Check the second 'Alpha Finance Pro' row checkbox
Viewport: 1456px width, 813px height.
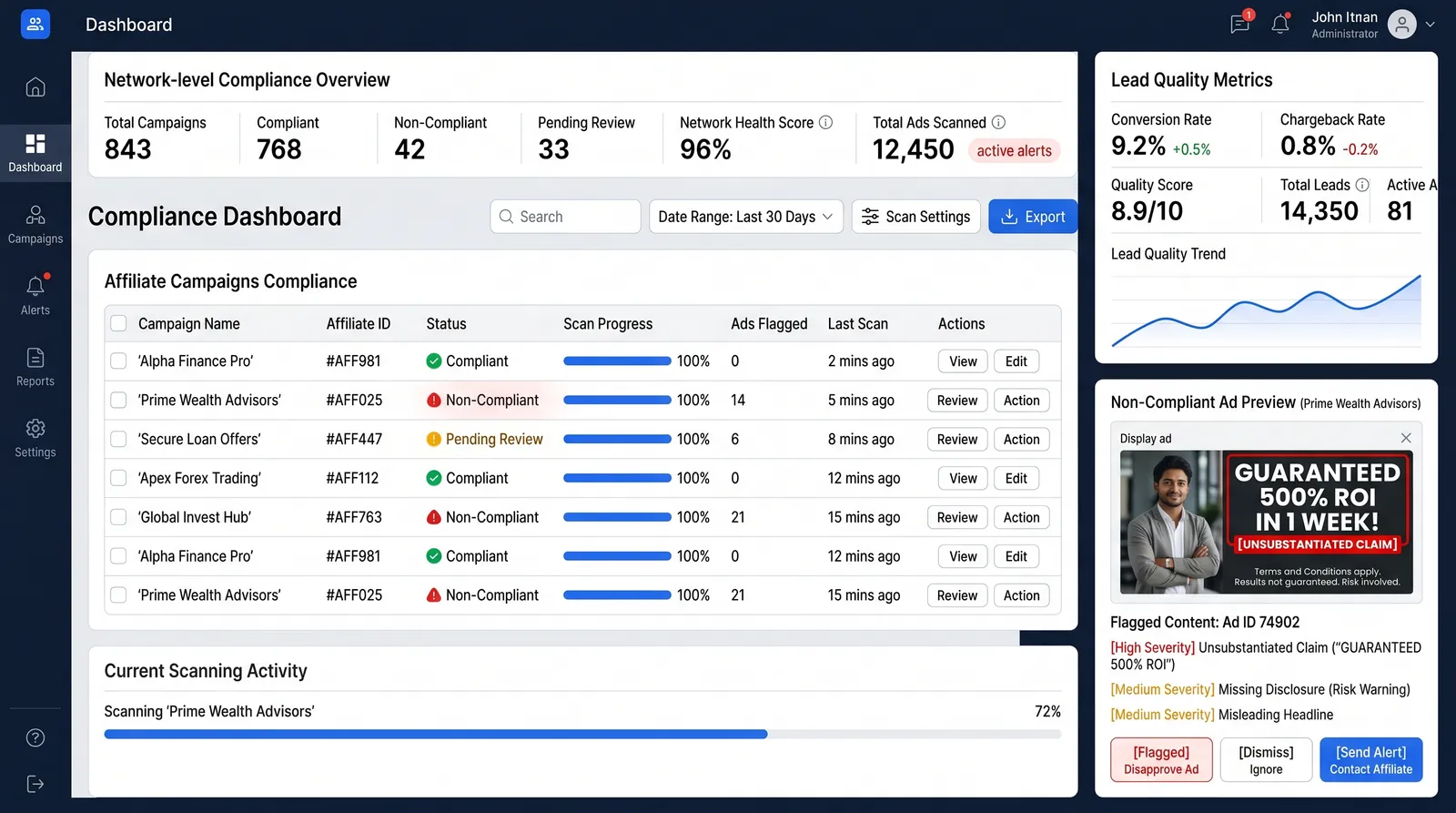(118, 556)
